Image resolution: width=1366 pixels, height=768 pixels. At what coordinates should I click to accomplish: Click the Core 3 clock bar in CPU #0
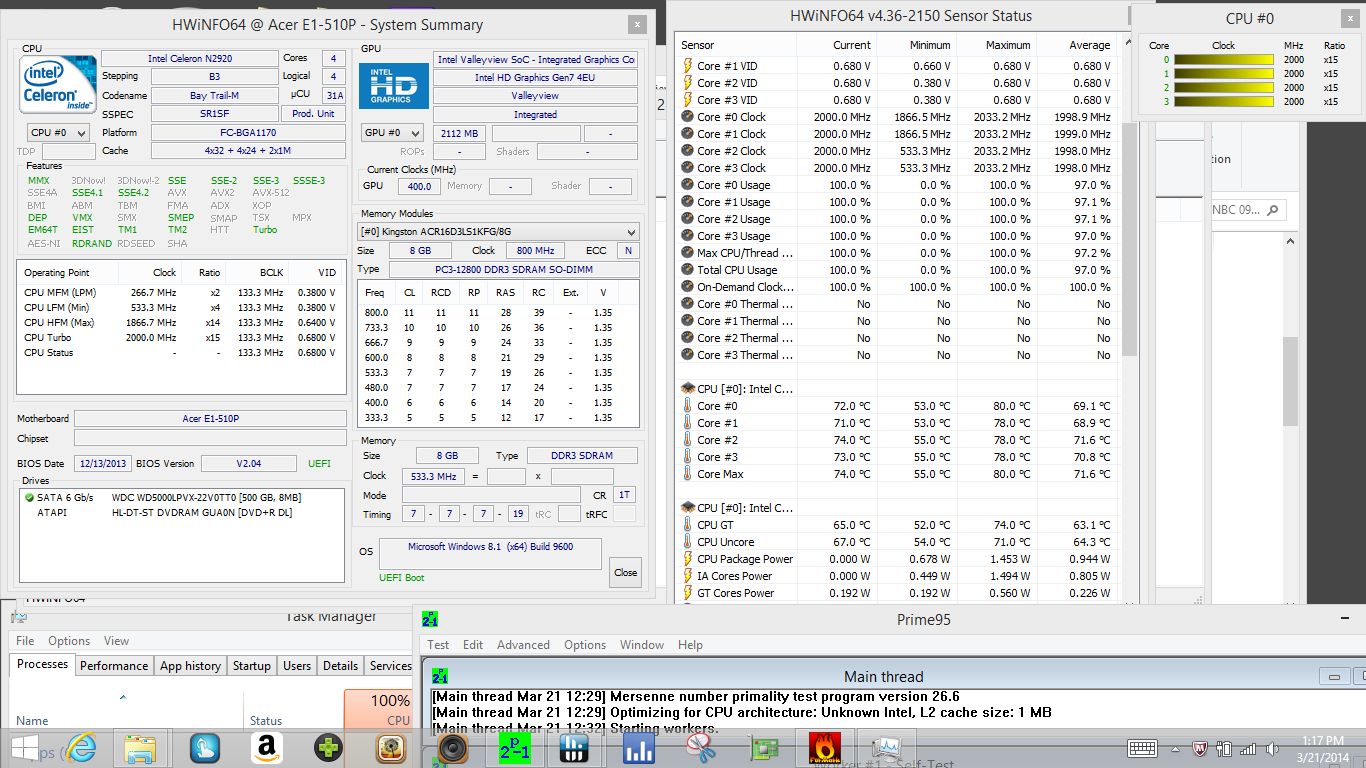pos(1224,101)
